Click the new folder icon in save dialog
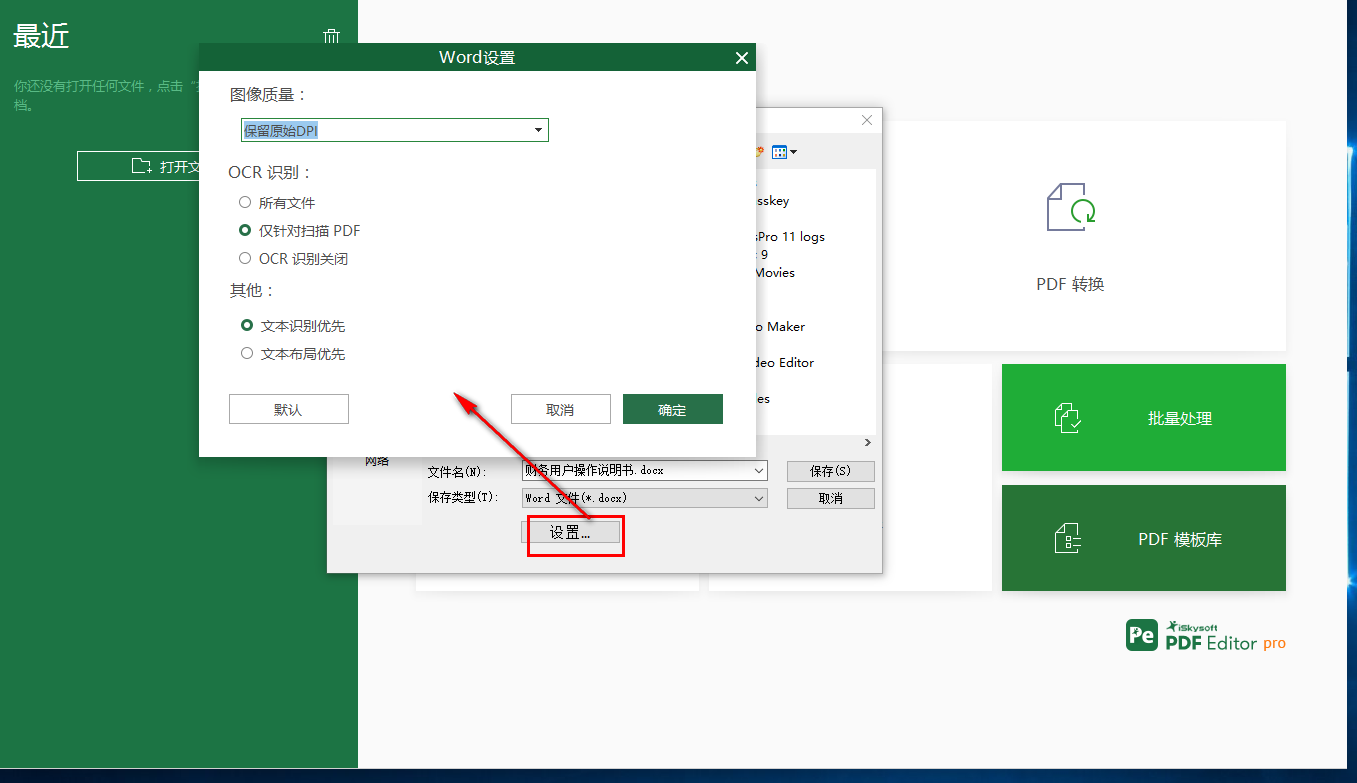The height and width of the screenshot is (783, 1357). coord(757,151)
